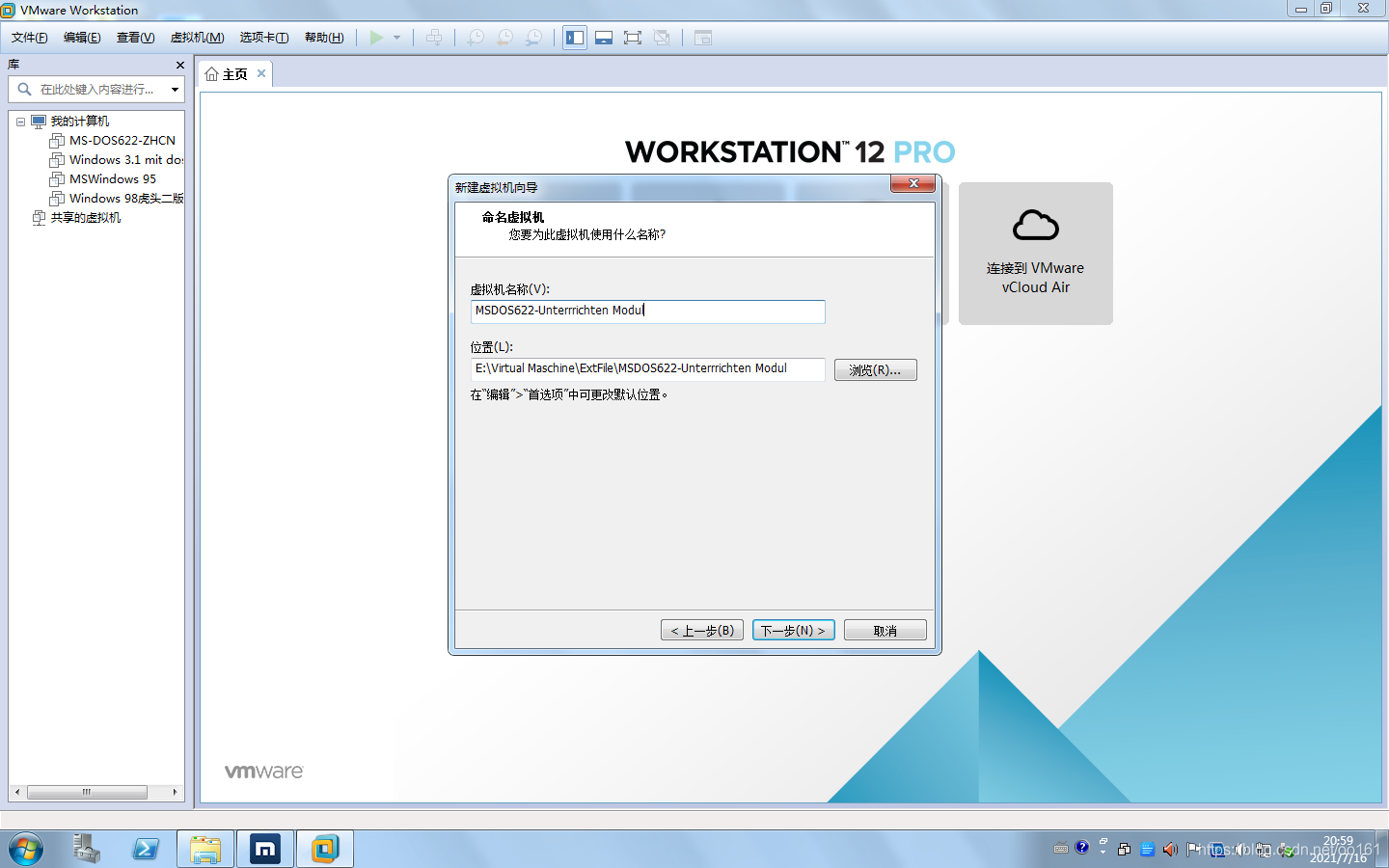Open the Windows Start menu orb
The height and width of the screenshot is (868, 1389).
[x=26, y=850]
